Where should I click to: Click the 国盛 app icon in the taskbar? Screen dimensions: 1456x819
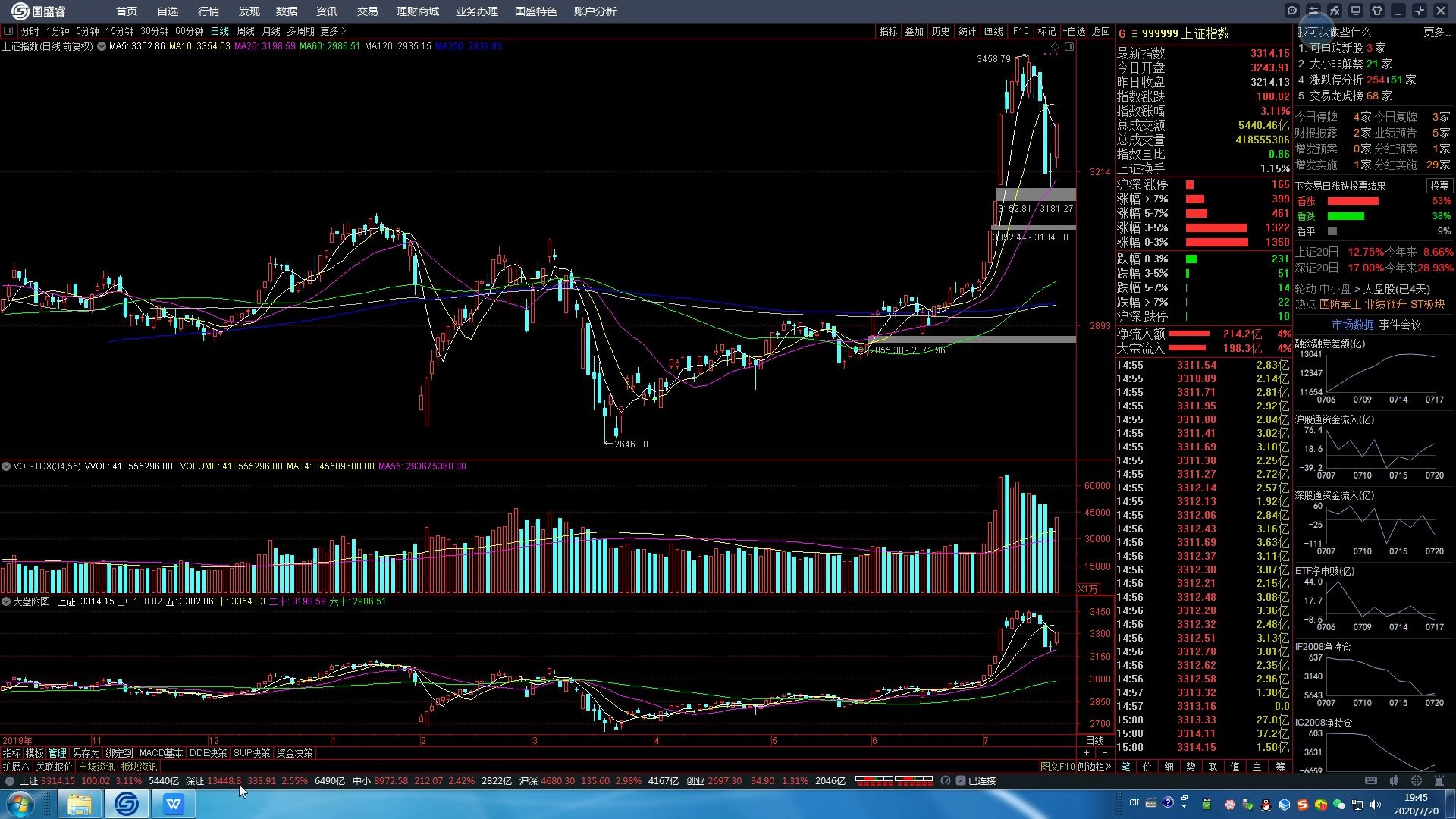pos(127,804)
